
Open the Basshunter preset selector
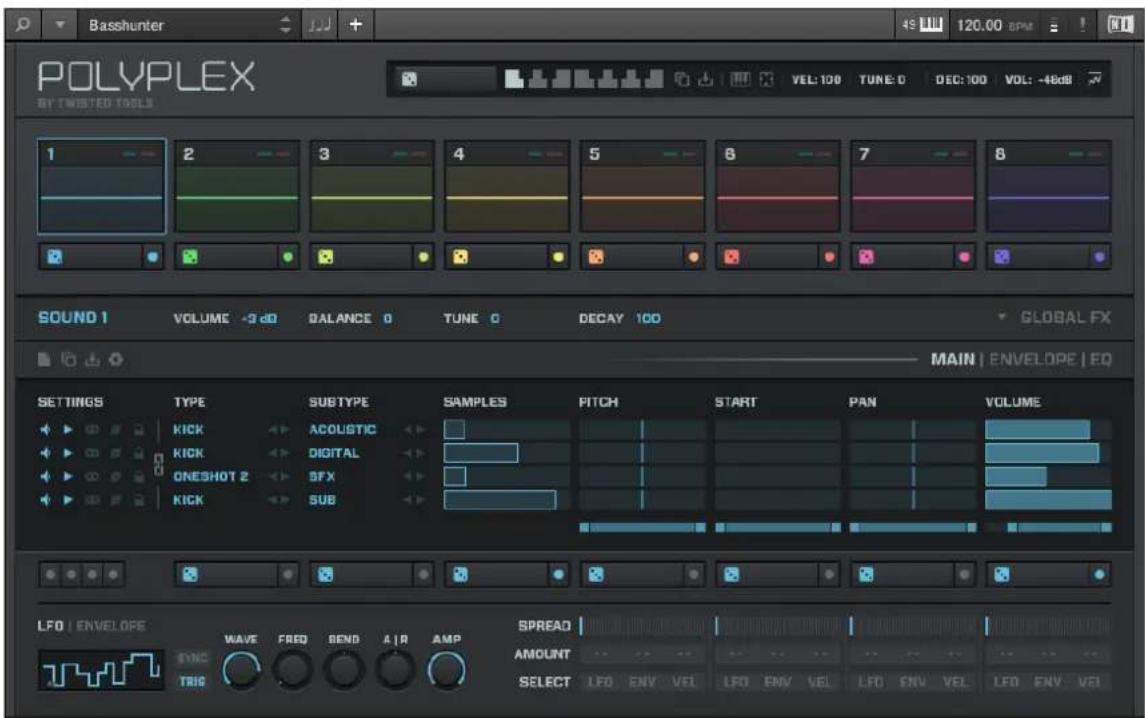[x=189, y=25]
